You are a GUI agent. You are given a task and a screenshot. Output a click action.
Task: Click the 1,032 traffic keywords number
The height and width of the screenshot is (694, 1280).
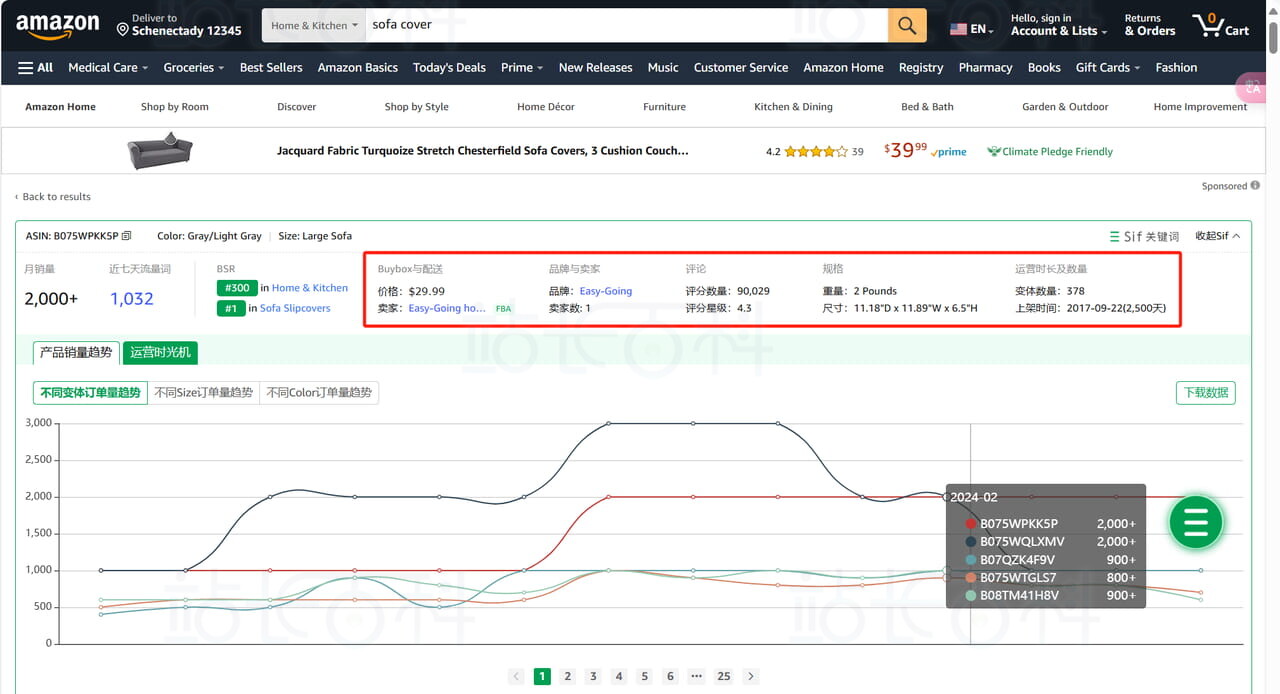(132, 299)
